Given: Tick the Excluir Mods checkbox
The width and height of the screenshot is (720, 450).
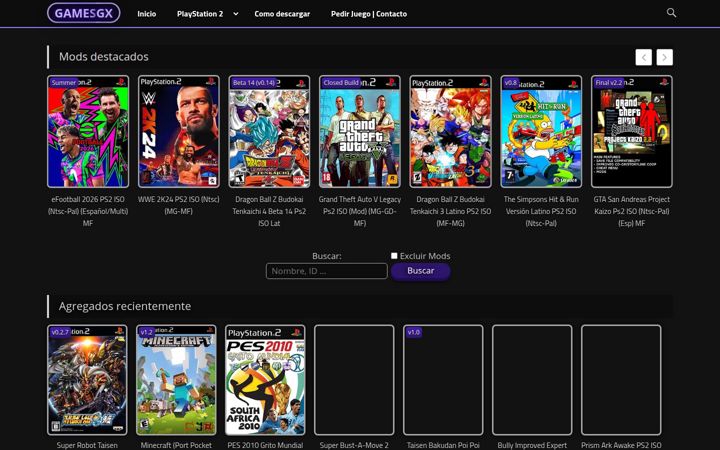Looking at the screenshot, I should pyautogui.click(x=394, y=256).
